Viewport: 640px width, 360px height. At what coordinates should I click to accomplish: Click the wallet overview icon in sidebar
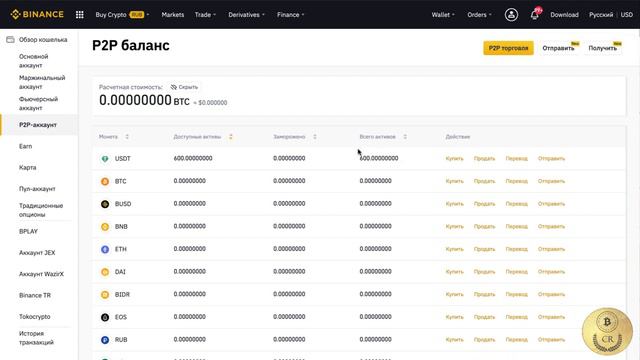(10, 40)
